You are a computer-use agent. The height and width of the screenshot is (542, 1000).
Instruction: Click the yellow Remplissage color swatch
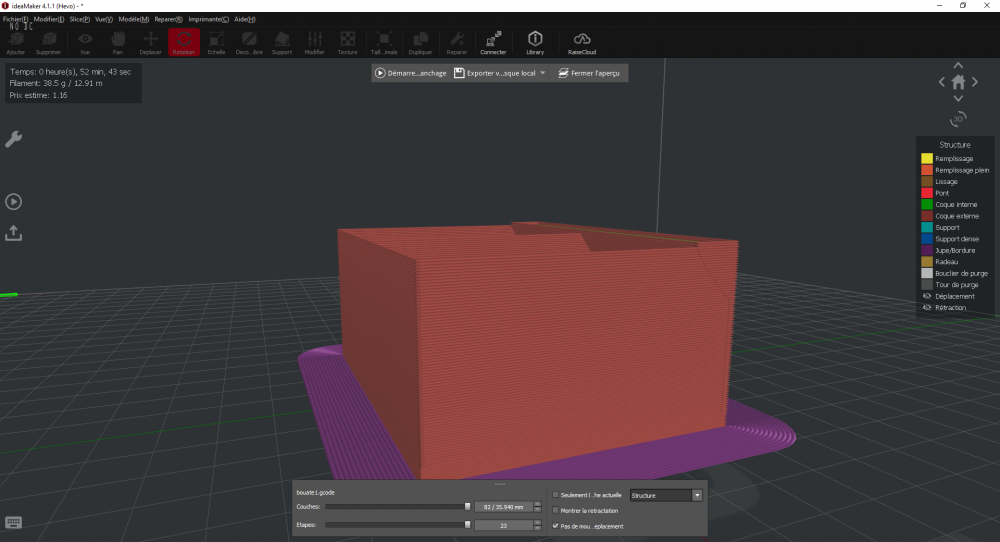(x=927, y=158)
